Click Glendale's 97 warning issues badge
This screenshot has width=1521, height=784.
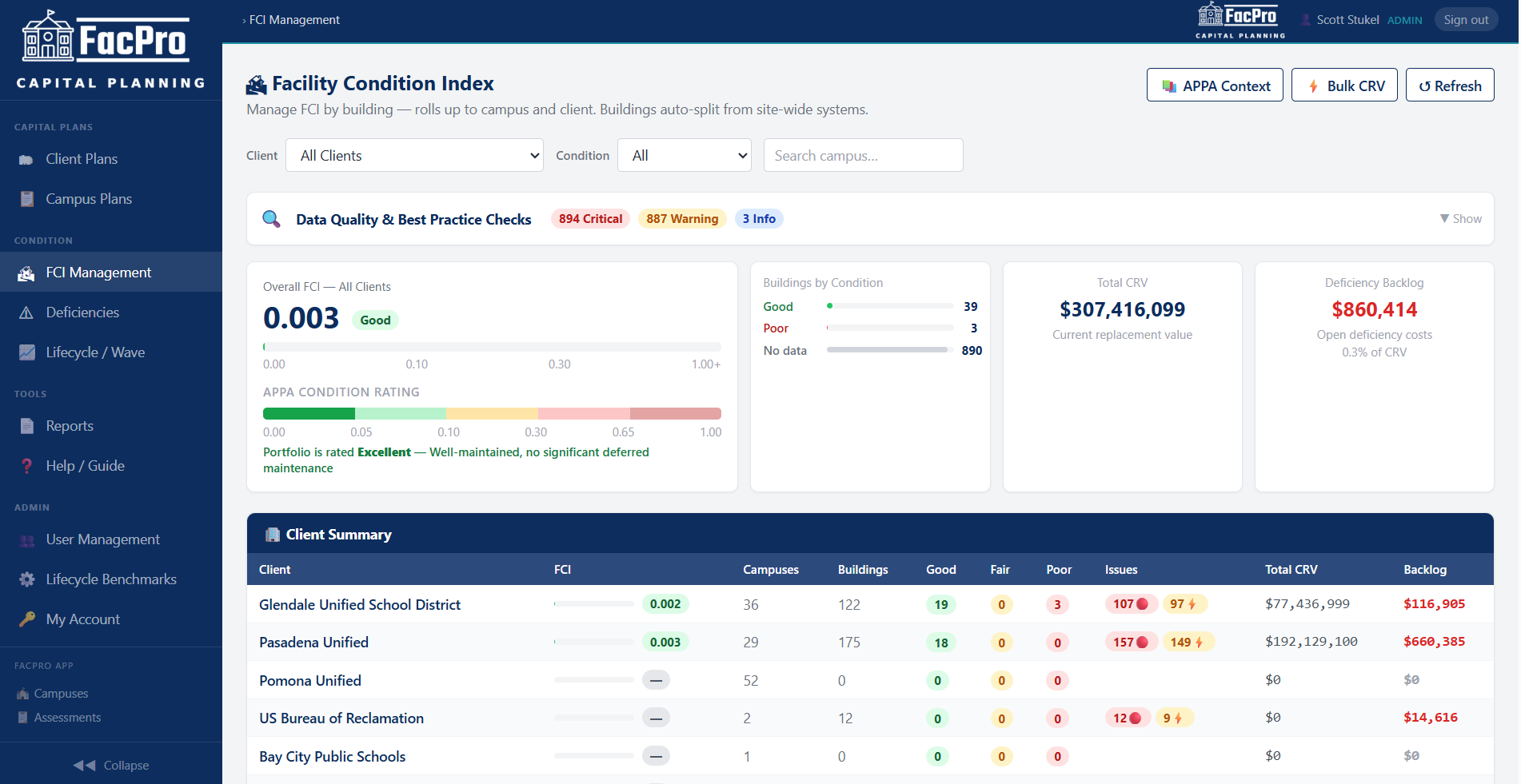[x=1184, y=604]
